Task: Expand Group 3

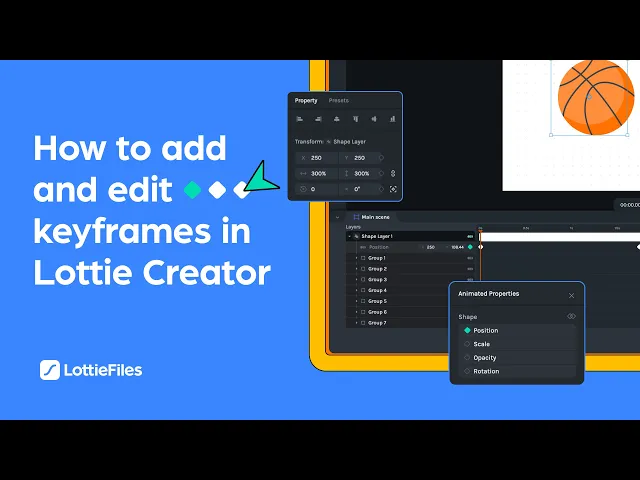Action: (356, 280)
